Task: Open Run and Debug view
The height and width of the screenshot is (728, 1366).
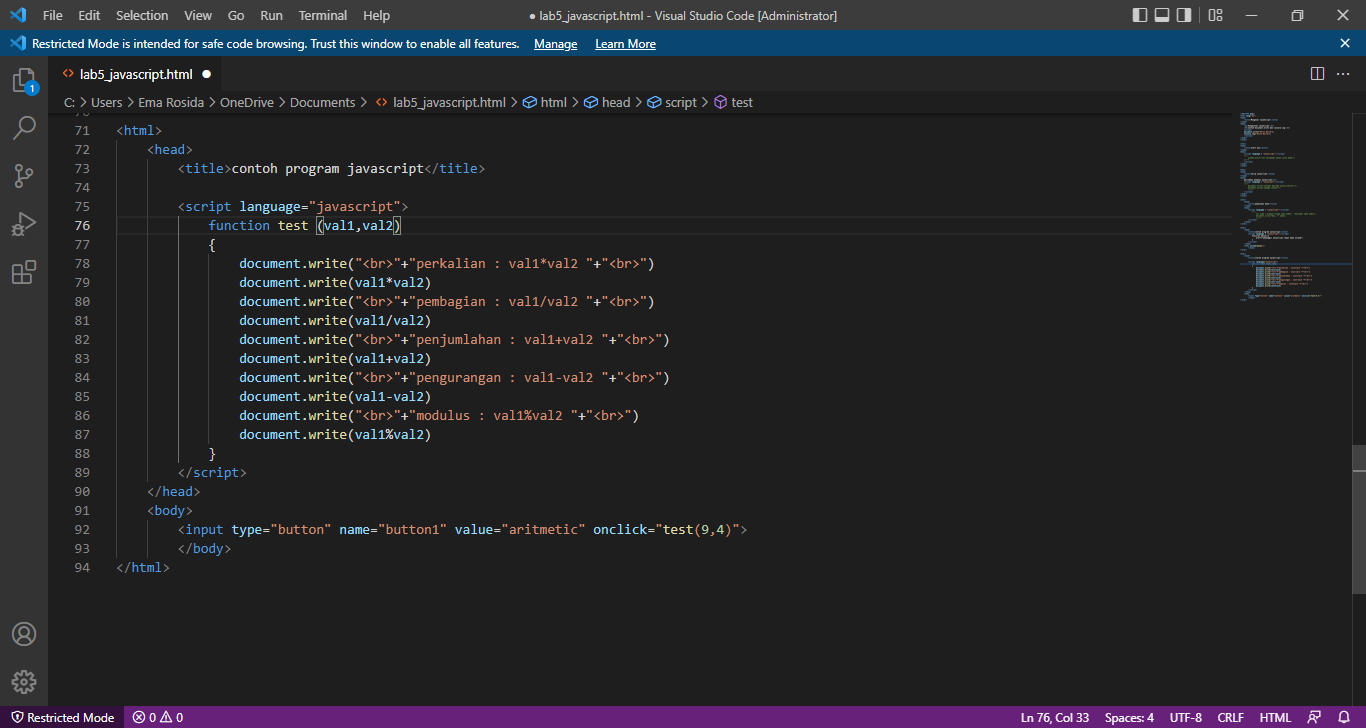Action: tap(24, 224)
